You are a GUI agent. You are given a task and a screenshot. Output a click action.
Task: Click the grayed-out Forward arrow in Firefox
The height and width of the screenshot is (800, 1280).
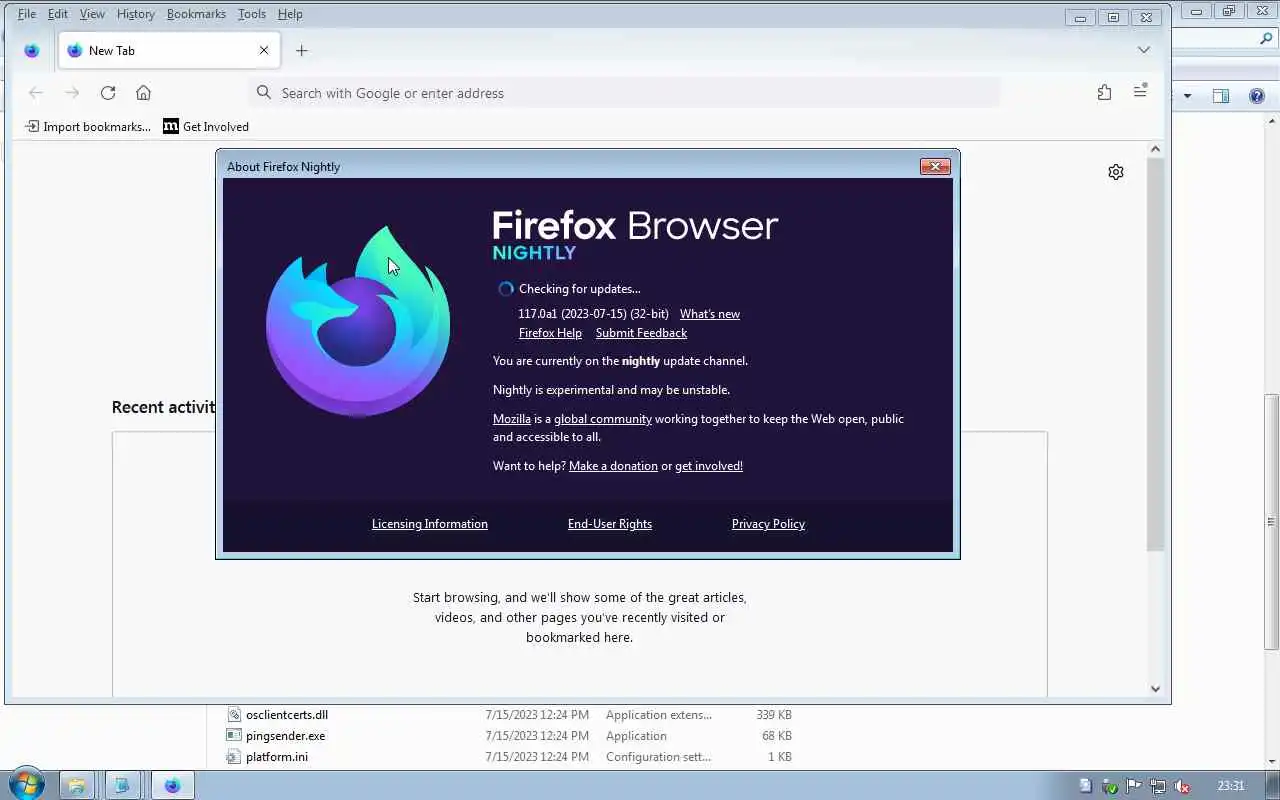click(x=72, y=93)
